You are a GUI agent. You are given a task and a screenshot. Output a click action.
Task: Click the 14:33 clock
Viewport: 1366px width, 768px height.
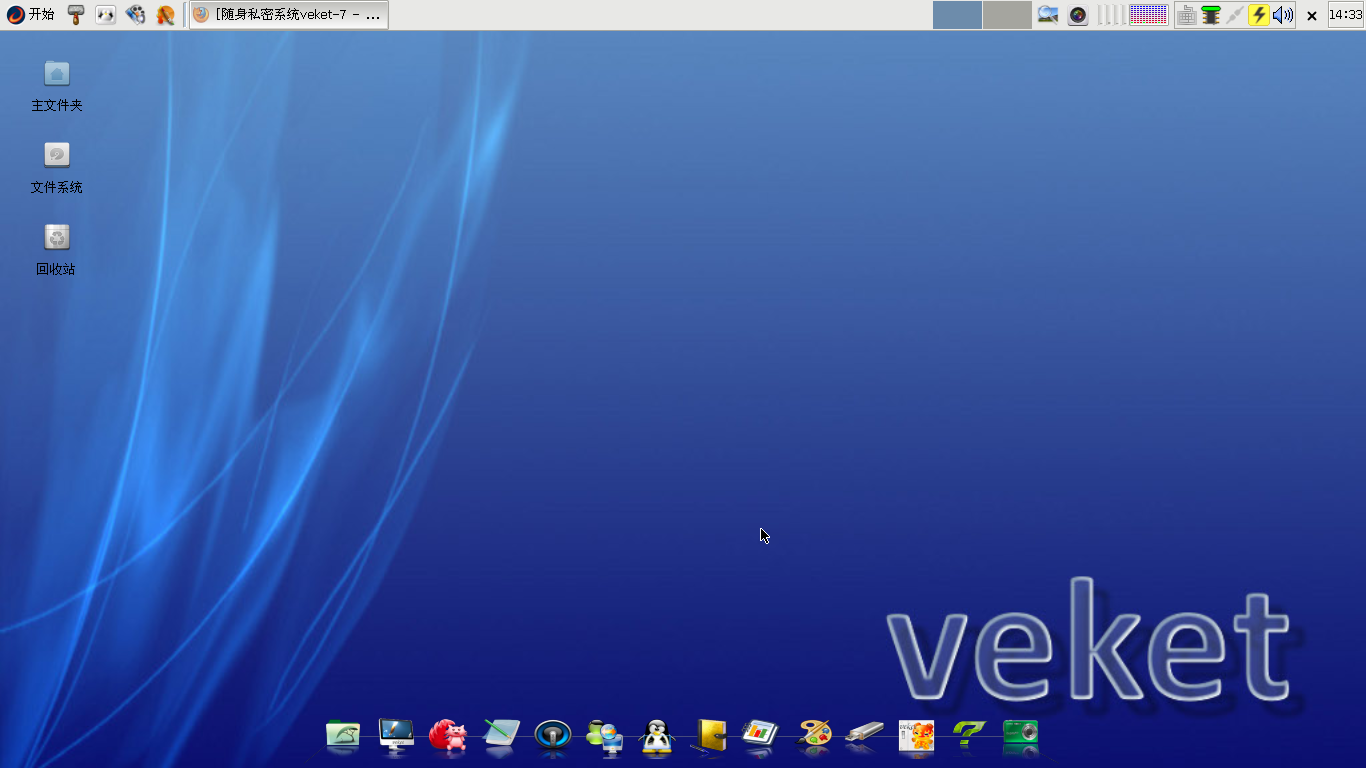[x=1346, y=15]
